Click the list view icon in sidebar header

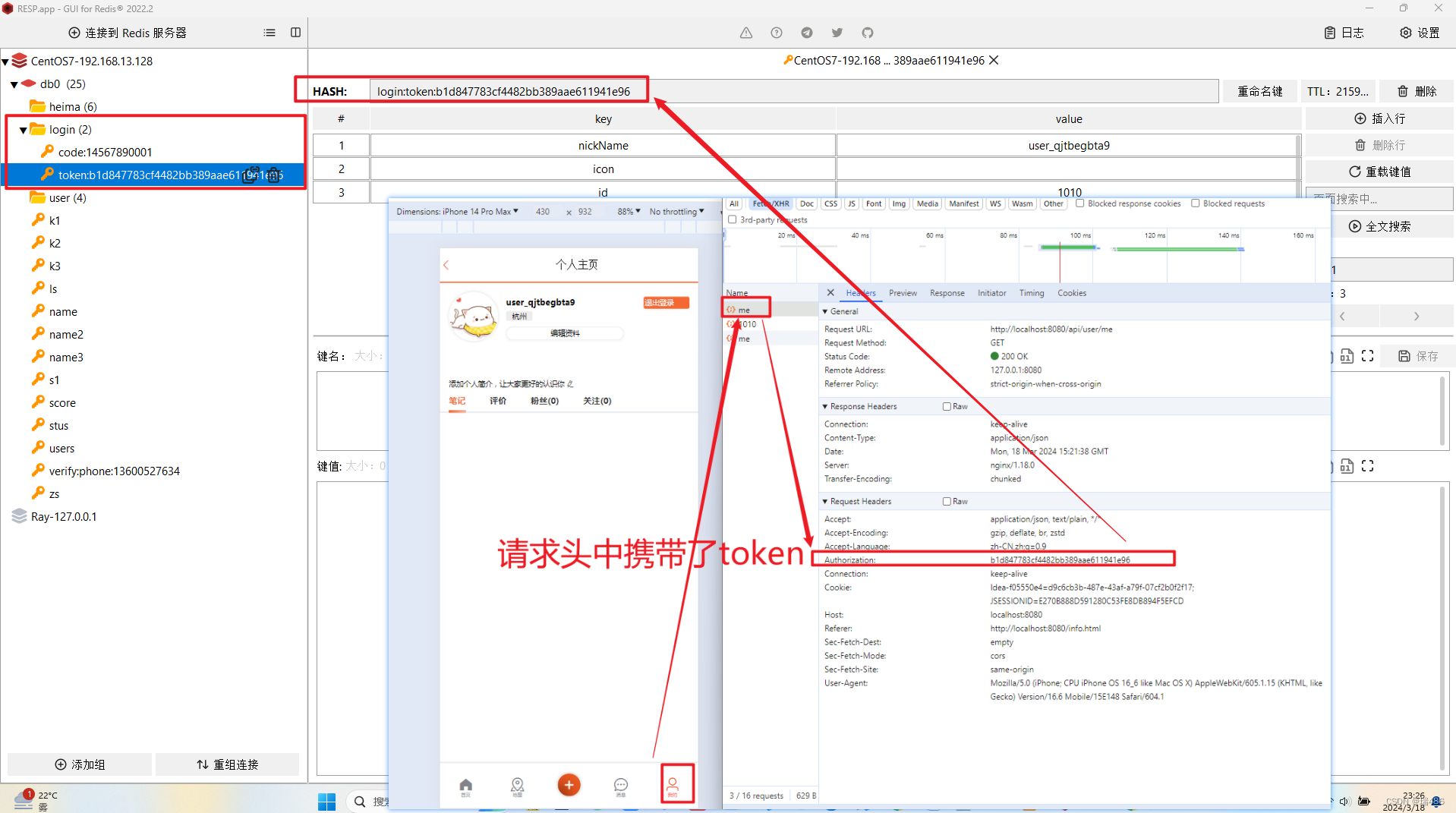[269, 33]
